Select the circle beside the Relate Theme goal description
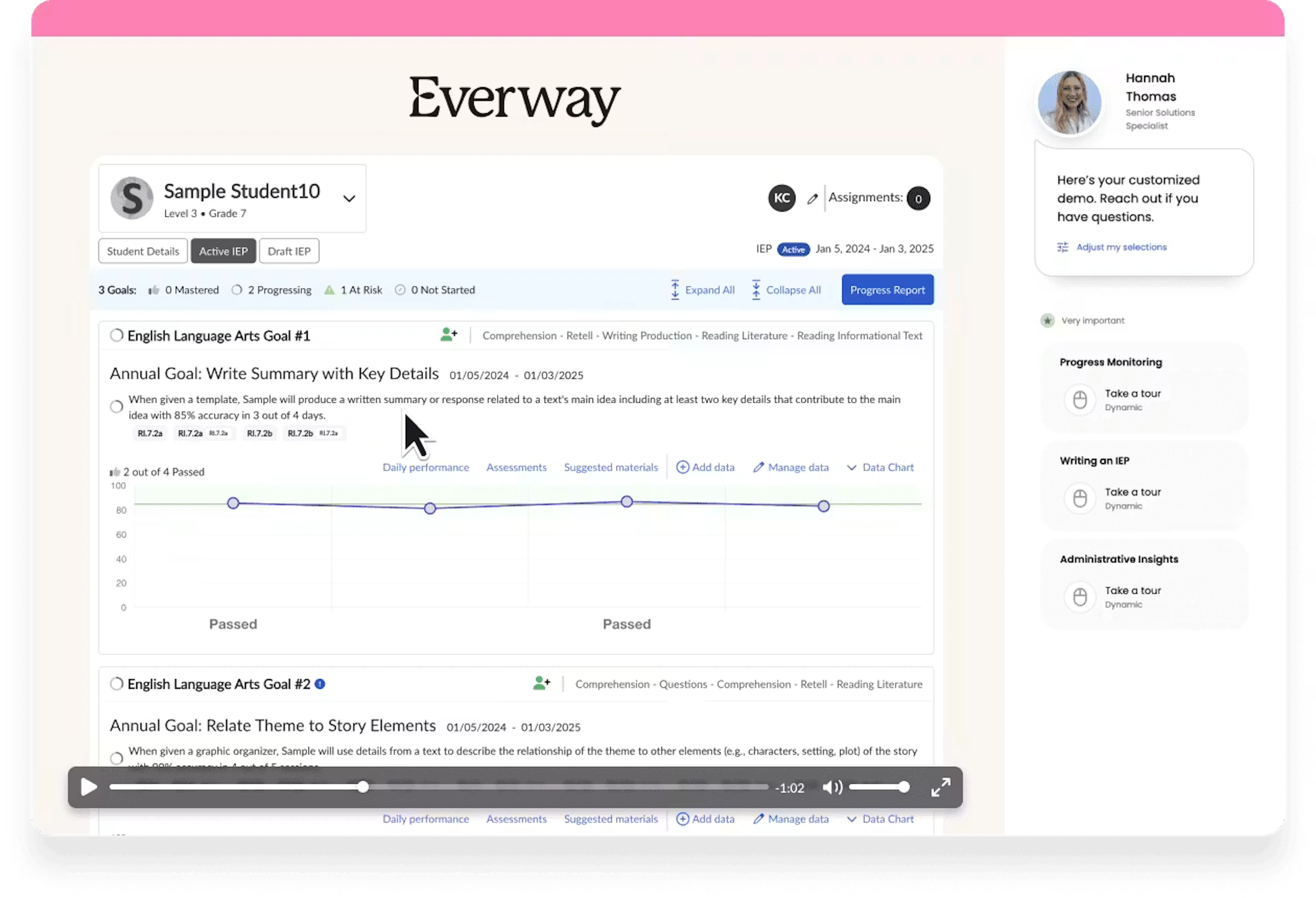The width and height of the screenshot is (1316, 898). tap(117, 758)
